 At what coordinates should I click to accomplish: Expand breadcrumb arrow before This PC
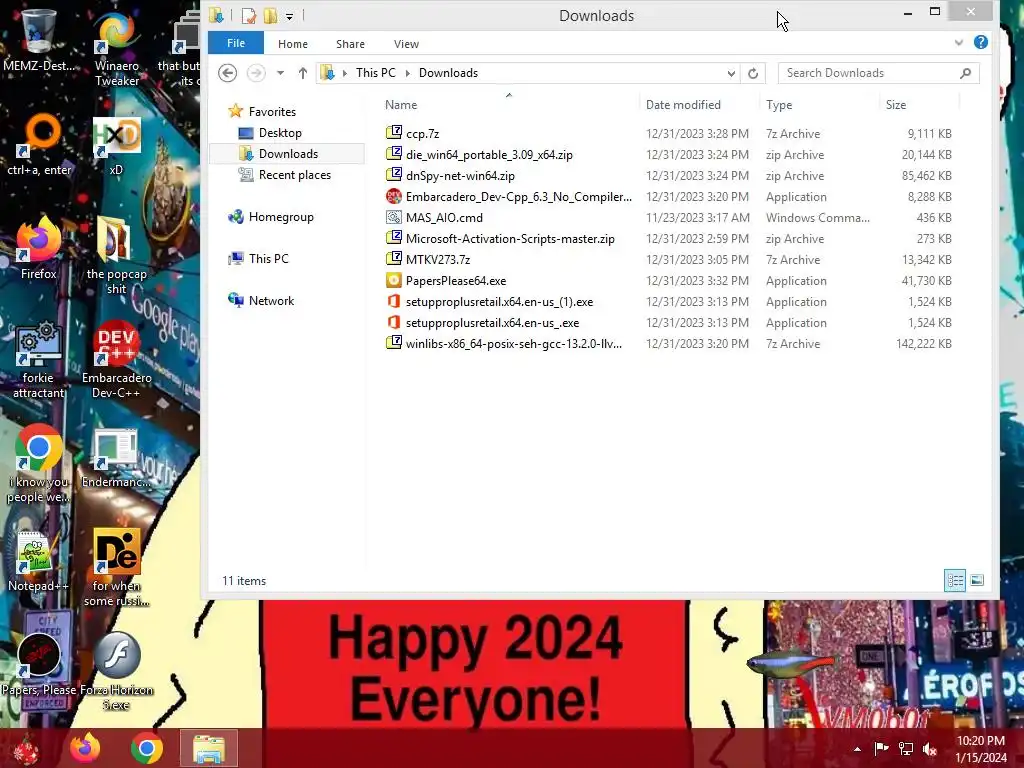345,73
